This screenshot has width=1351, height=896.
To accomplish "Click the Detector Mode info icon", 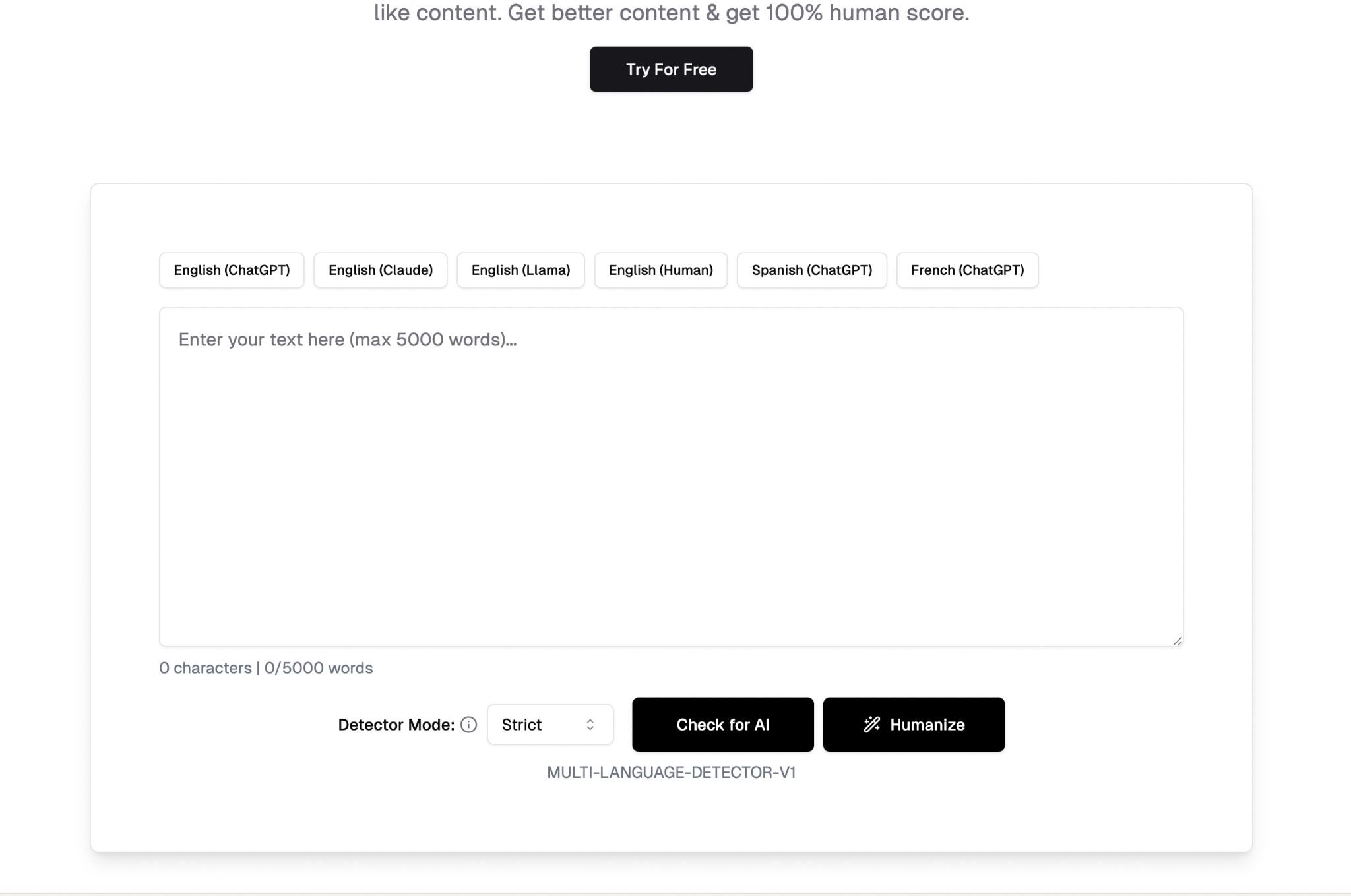I will tap(468, 725).
